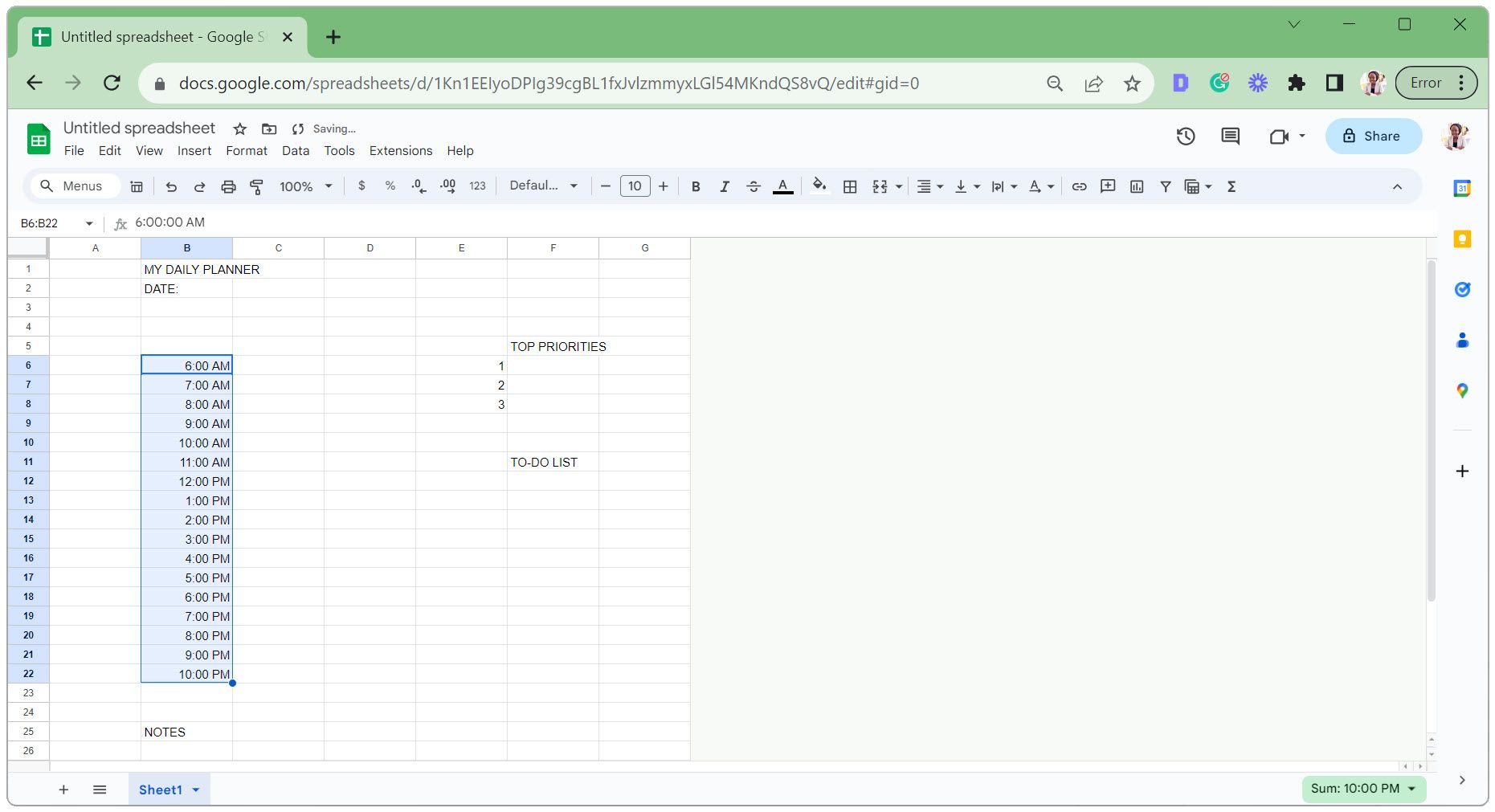Open the Default font dropdown
The width and height of the screenshot is (1495, 812).
click(x=543, y=186)
